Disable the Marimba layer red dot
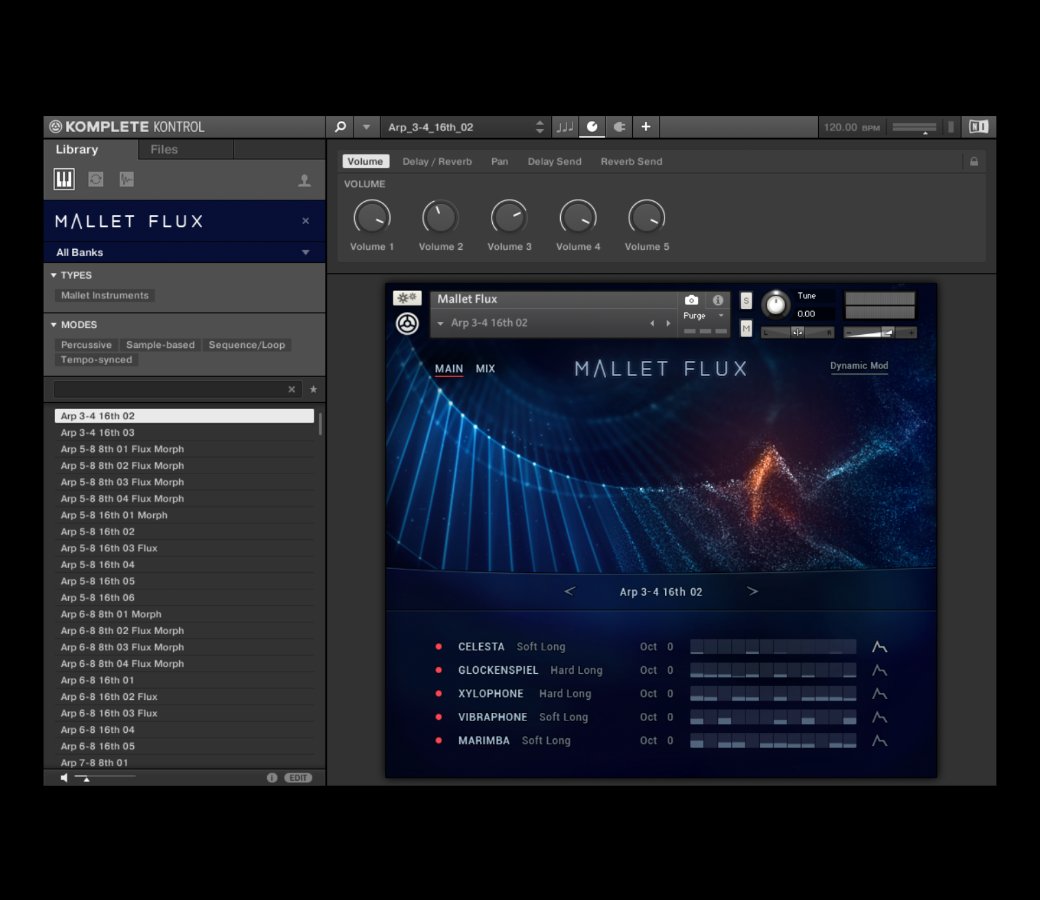1040x900 pixels. [x=438, y=741]
